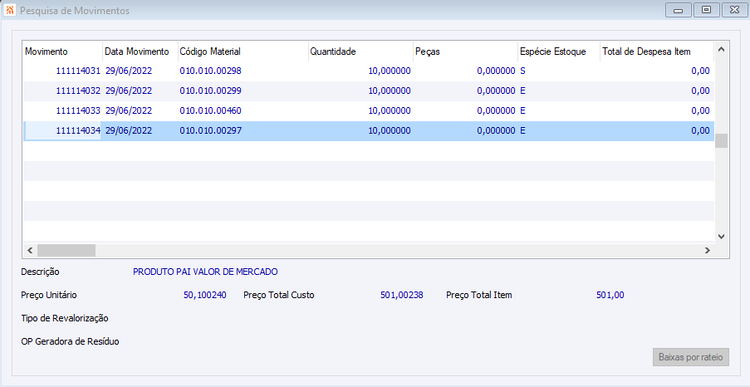Select row with material code 010.010.00460

tap(369, 111)
